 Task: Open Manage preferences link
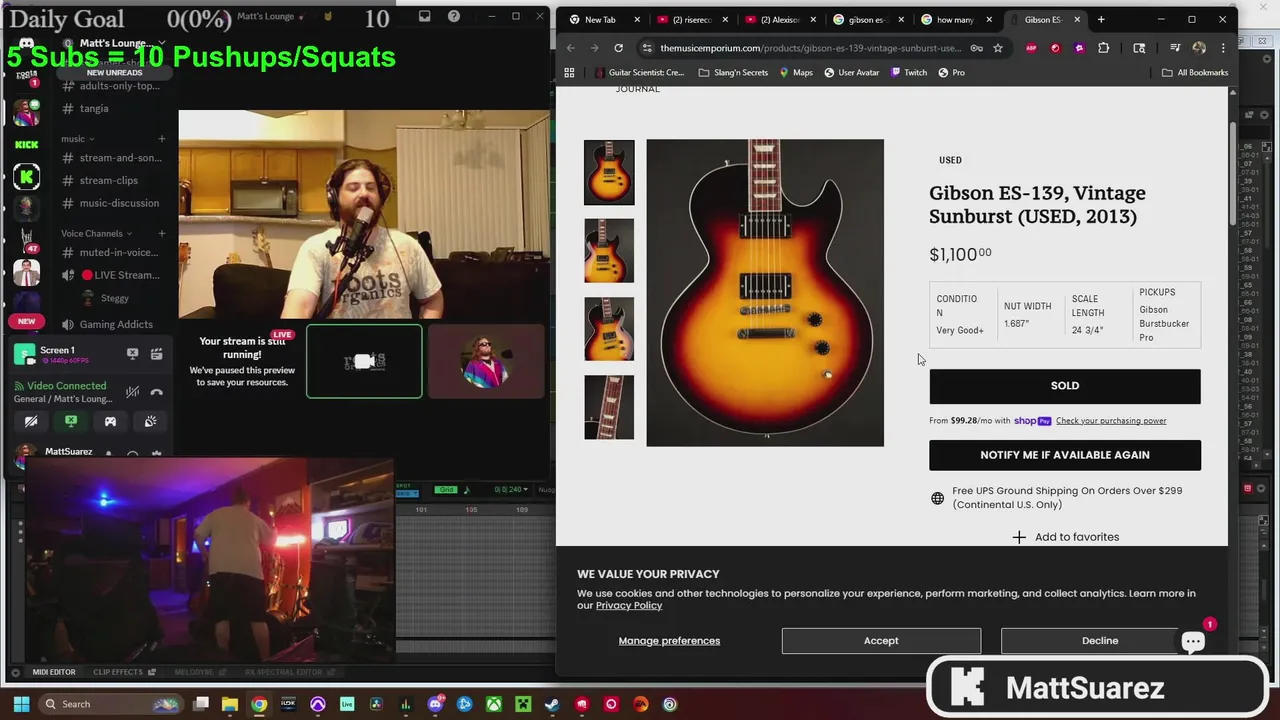pos(669,641)
